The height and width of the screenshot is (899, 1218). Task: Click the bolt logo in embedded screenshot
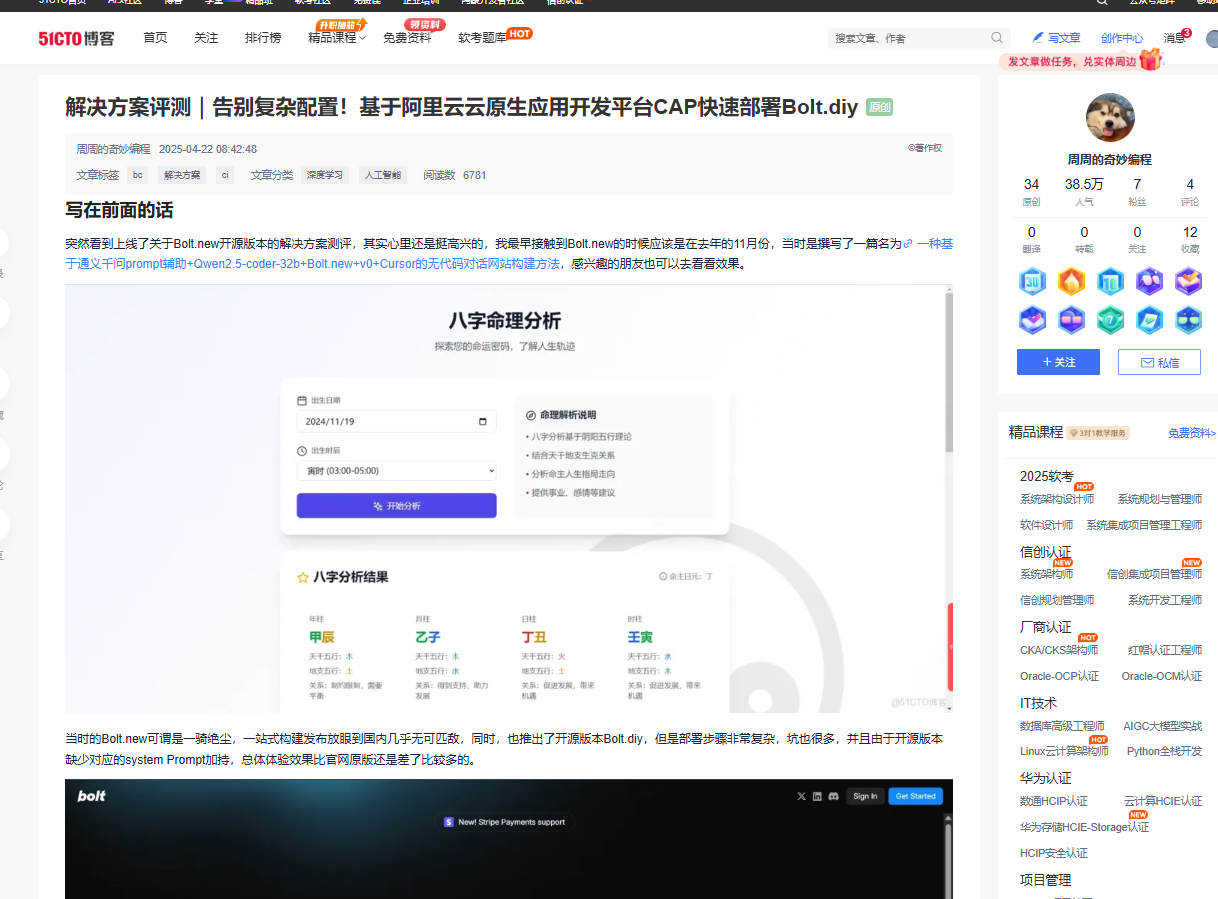91,796
